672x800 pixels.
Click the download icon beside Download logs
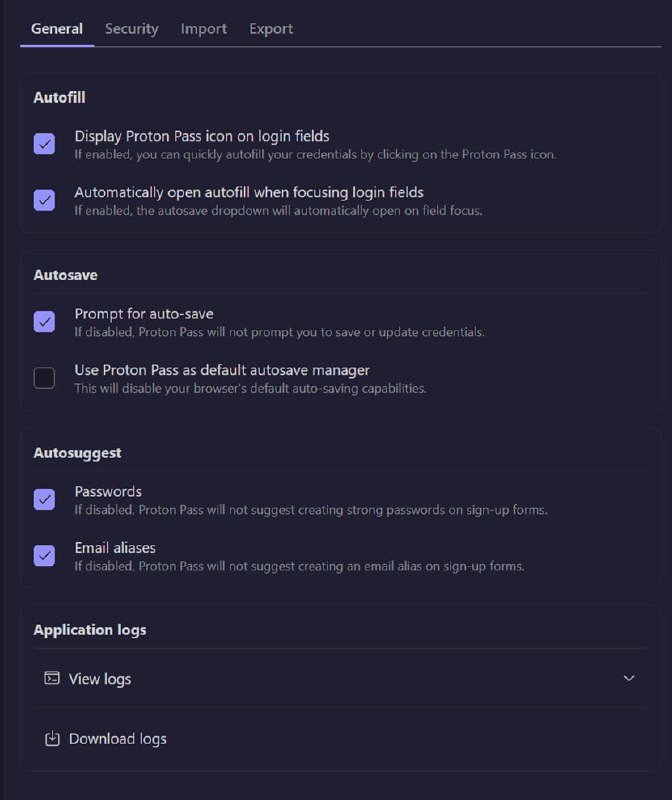[52, 739]
